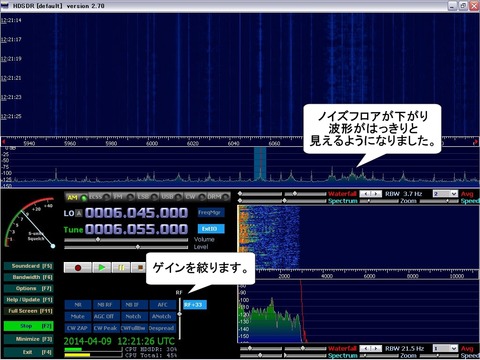Adjust the lower audio Speed slider
Image resolution: width=480 pixels, height=360 pixels.
click(x=439, y=356)
